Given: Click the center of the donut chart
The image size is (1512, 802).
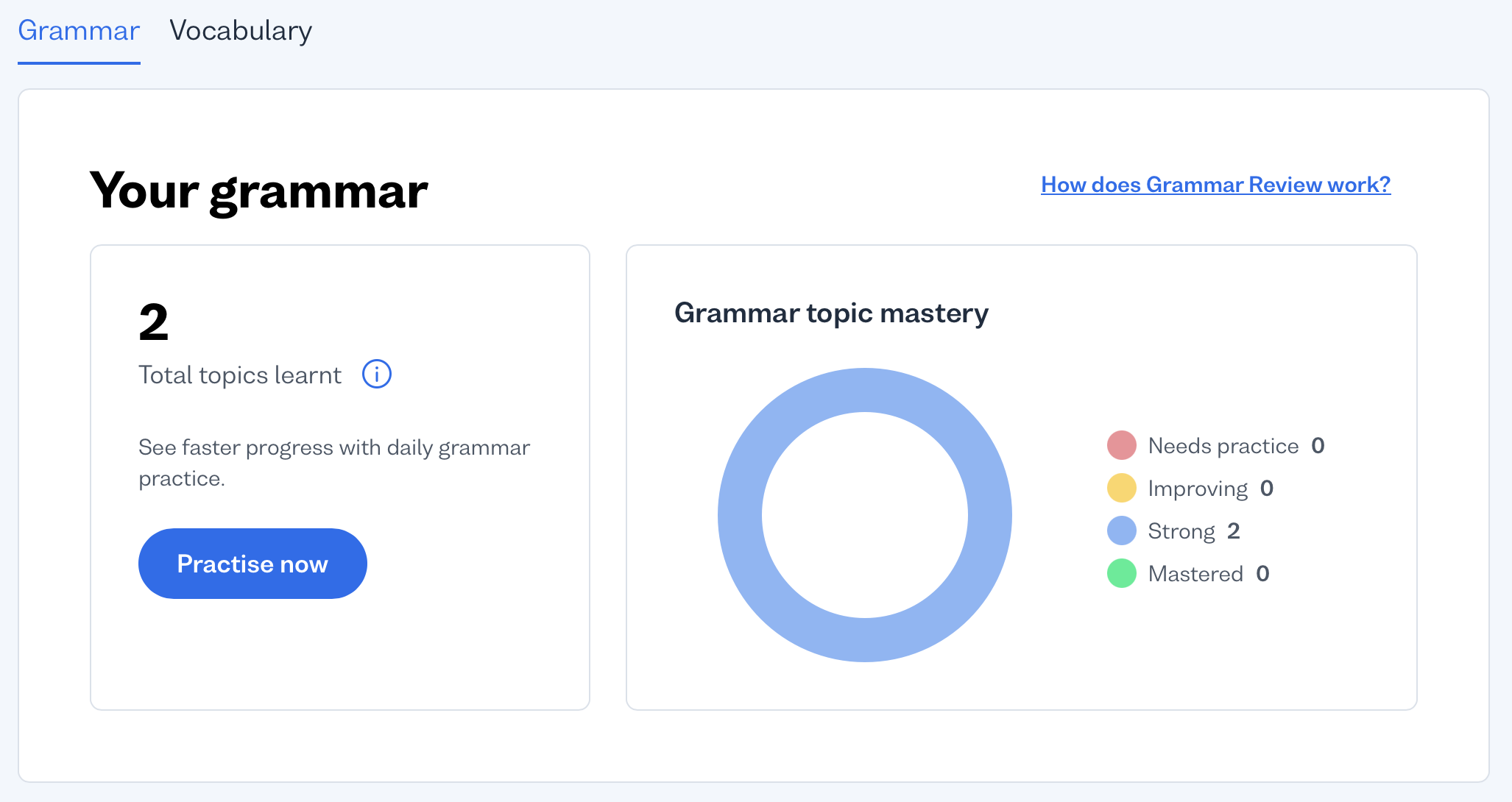Looking at the screenshot, I should tap(864, 515).
